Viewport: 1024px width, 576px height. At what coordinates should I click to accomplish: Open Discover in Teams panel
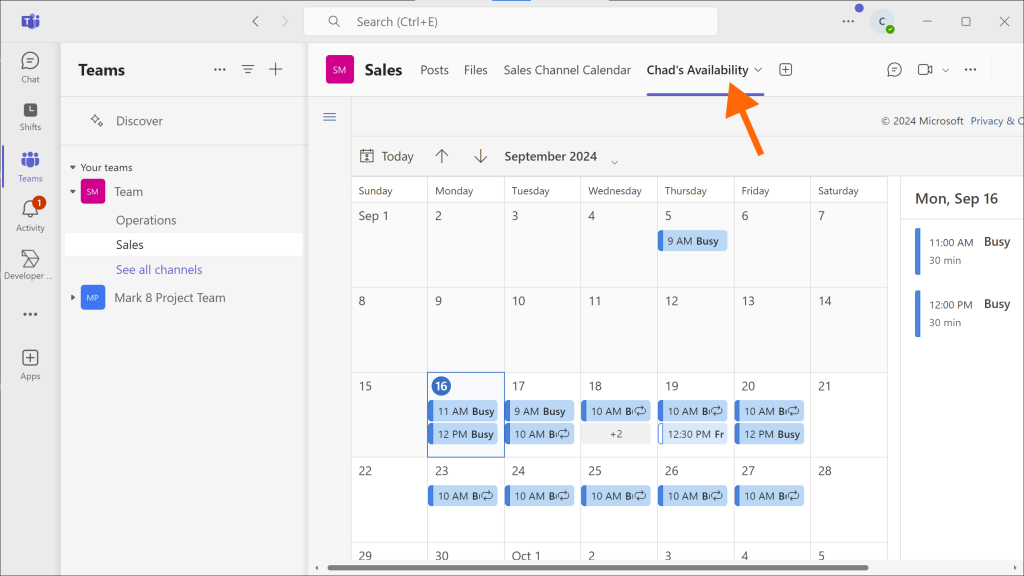point(139,121)
